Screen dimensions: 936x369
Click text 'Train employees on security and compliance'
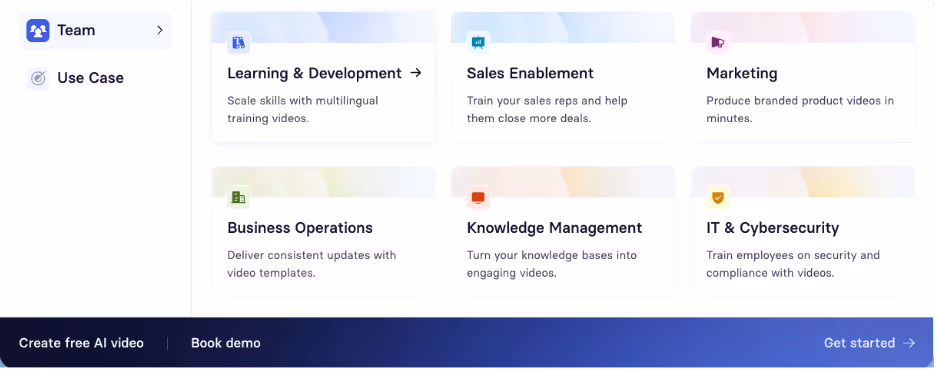pyautogui.click(x=793, y=264)
